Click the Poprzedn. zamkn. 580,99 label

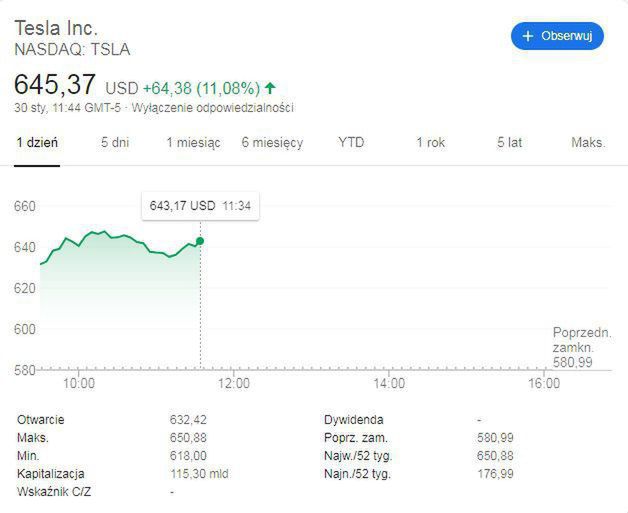pos(581,347)
